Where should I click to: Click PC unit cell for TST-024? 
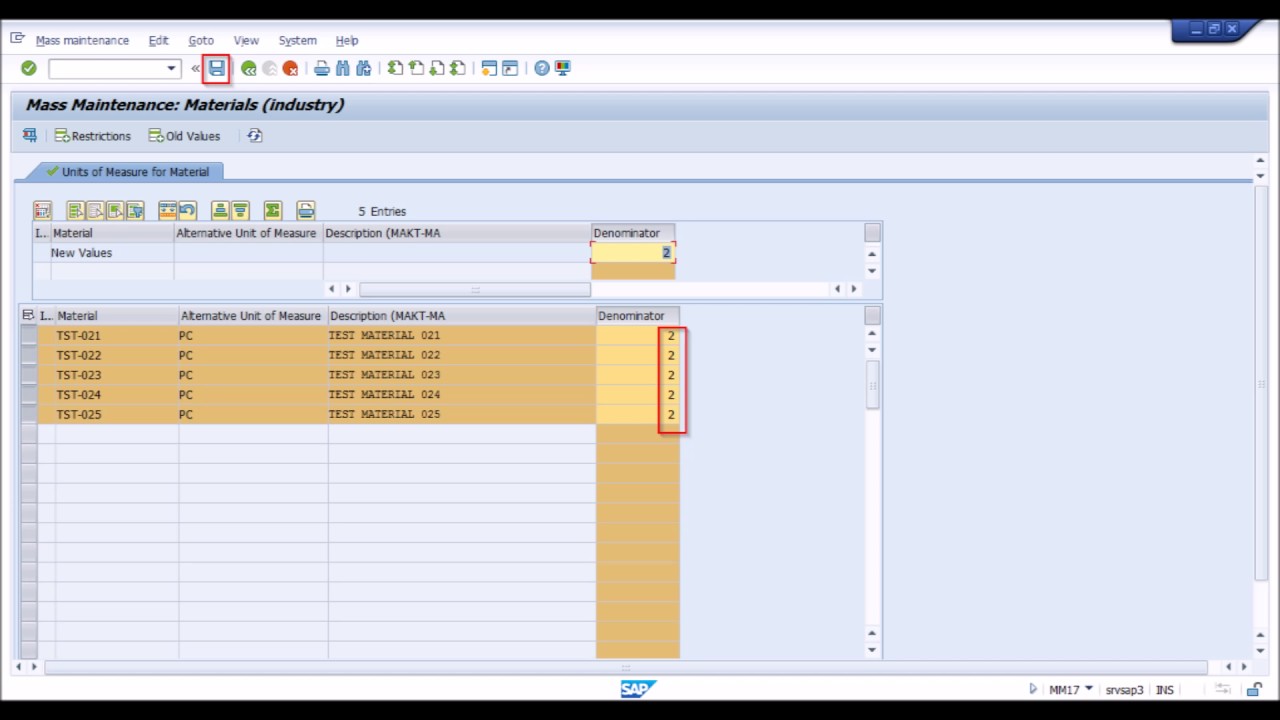(253, 394)
